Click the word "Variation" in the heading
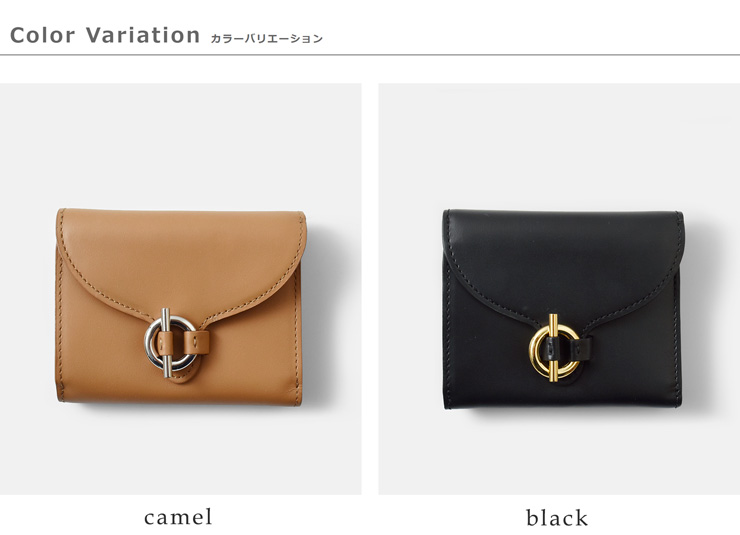 coord(143,35)
